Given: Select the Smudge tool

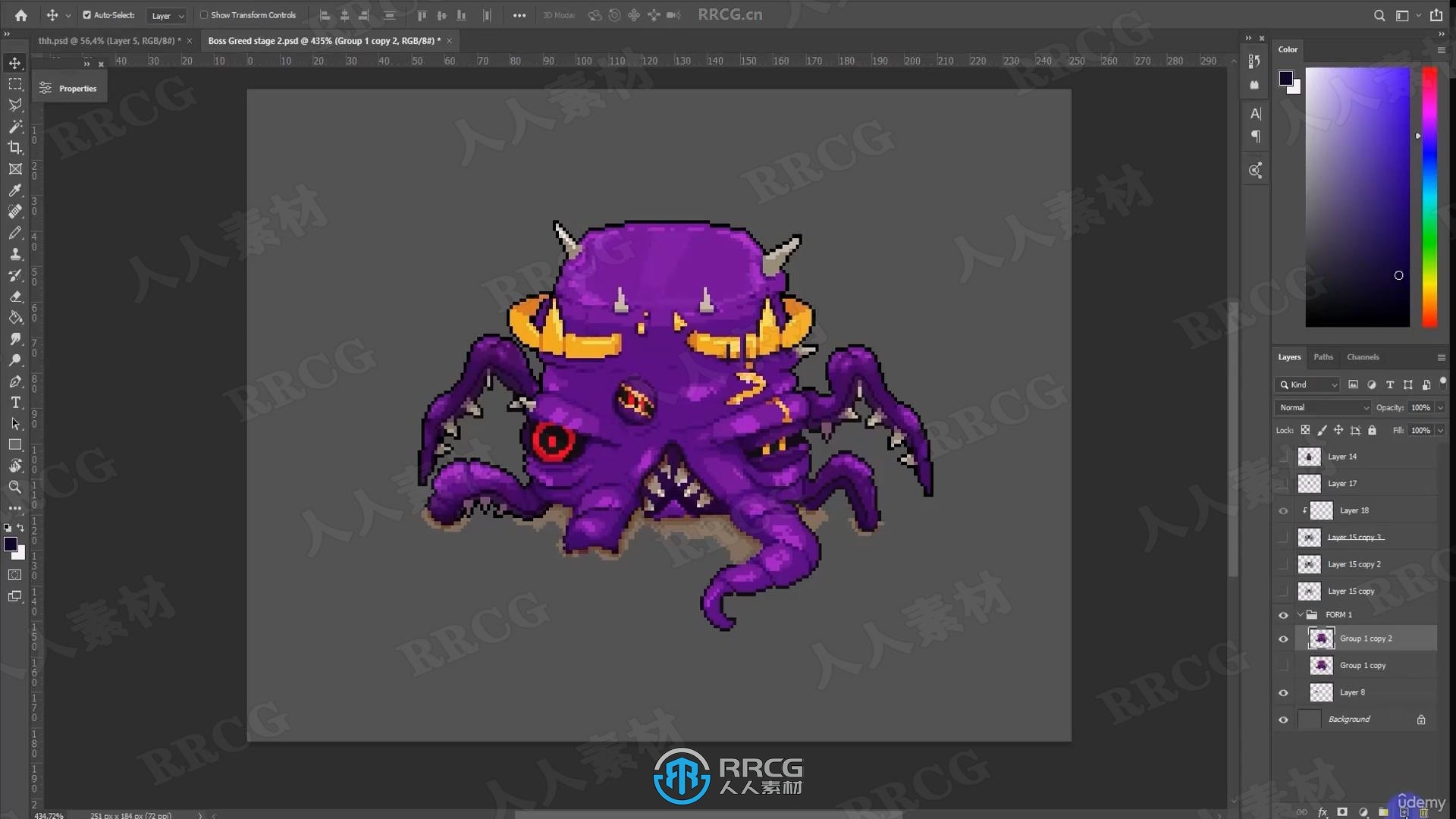Looking at the screenshot, I should click(15, 339).
